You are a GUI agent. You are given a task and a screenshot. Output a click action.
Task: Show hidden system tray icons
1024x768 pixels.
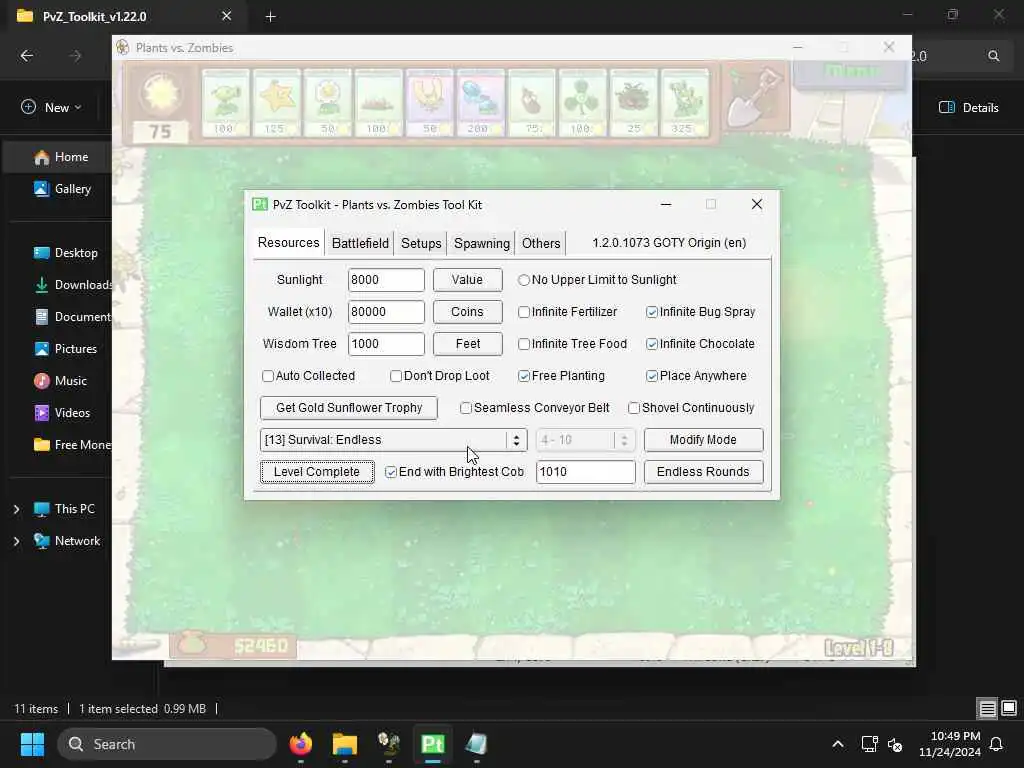[838, 744]
